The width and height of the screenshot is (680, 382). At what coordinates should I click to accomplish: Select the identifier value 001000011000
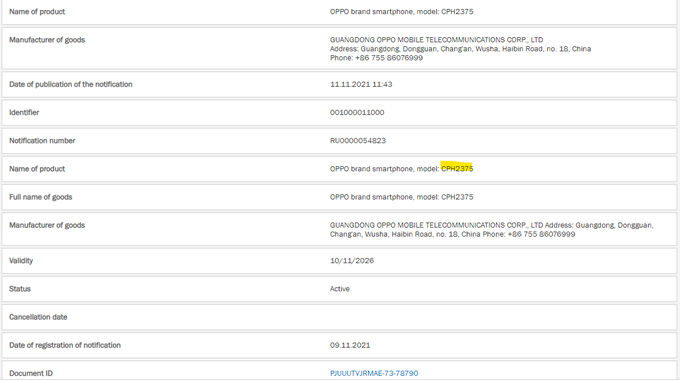click(x=357, y=113)
